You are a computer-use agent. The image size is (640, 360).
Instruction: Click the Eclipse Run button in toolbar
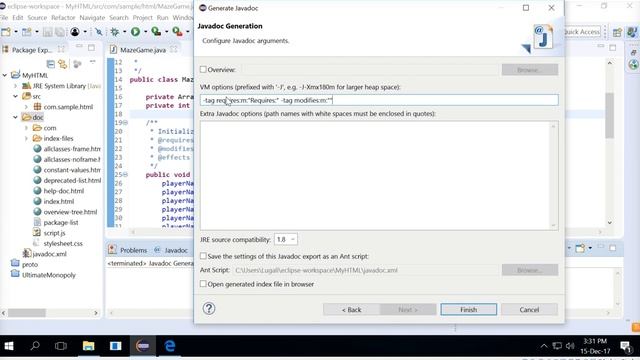point(136,31)
